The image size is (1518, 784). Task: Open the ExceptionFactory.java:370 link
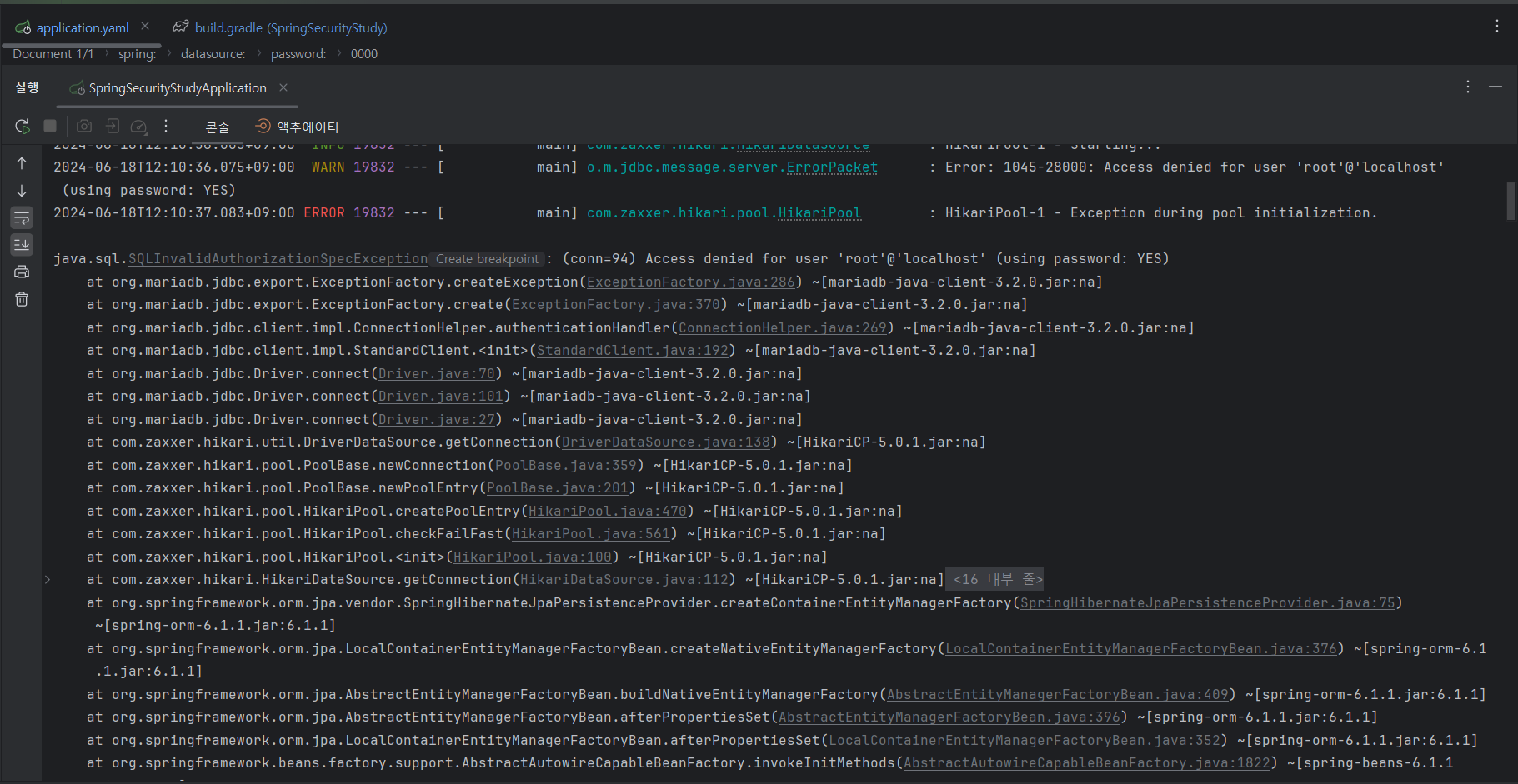615,305
